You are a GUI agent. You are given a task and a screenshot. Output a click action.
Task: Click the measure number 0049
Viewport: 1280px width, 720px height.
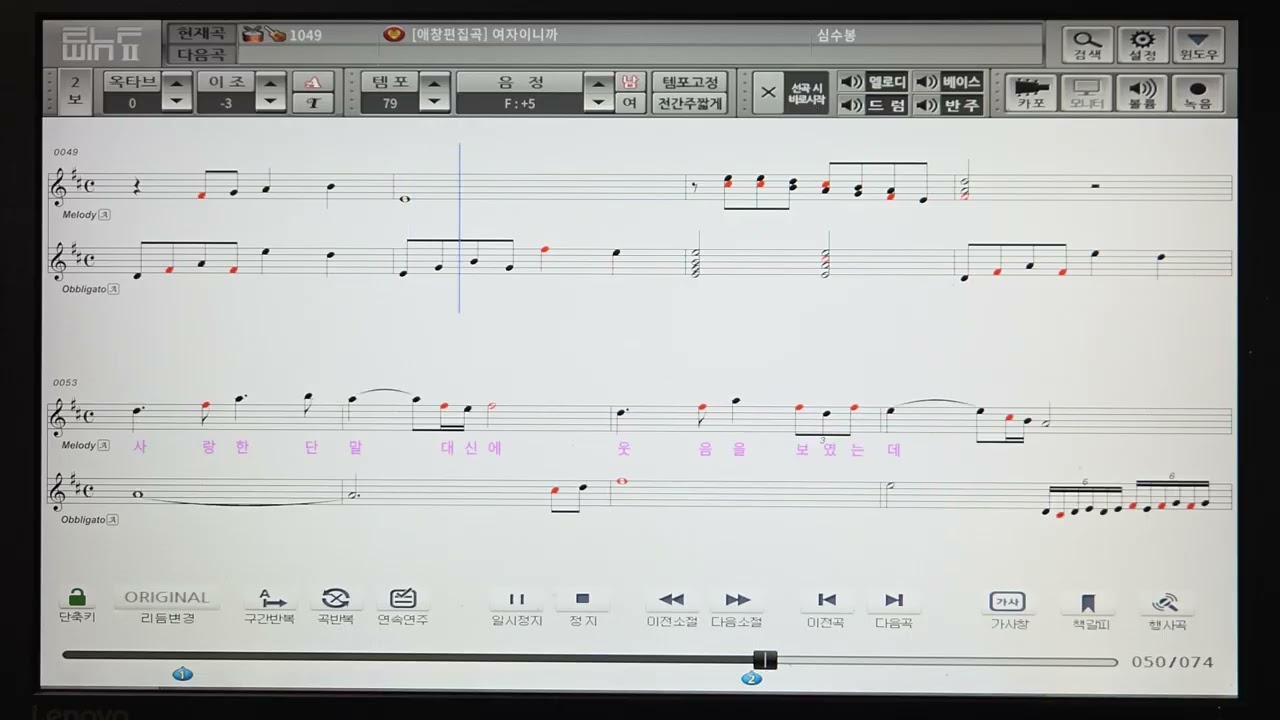[66, 152]
